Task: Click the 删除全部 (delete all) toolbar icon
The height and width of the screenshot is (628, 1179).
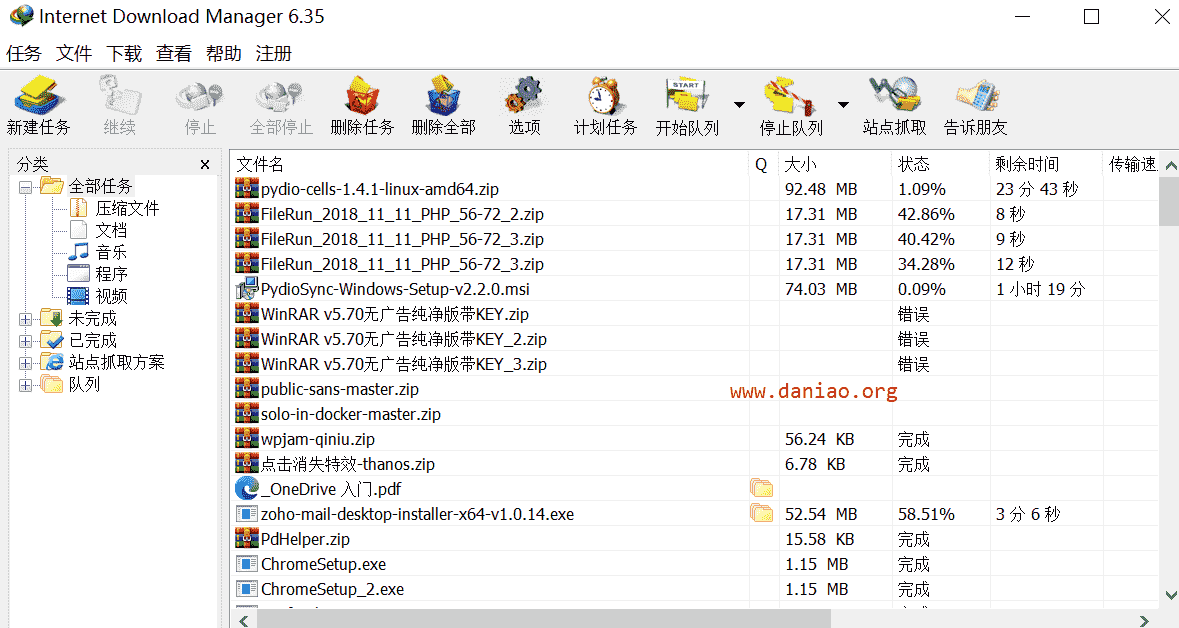Action: 444,96
